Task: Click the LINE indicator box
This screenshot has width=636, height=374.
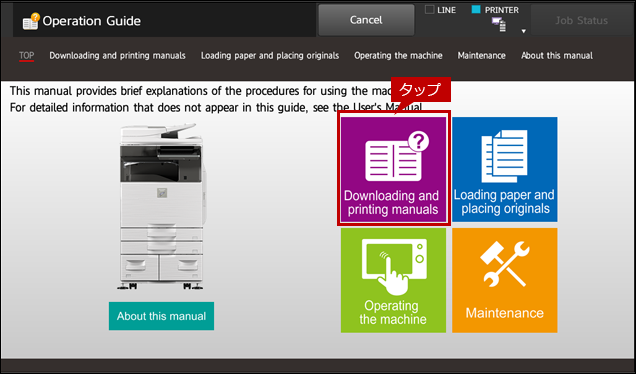Action: (x=429, y=10)
